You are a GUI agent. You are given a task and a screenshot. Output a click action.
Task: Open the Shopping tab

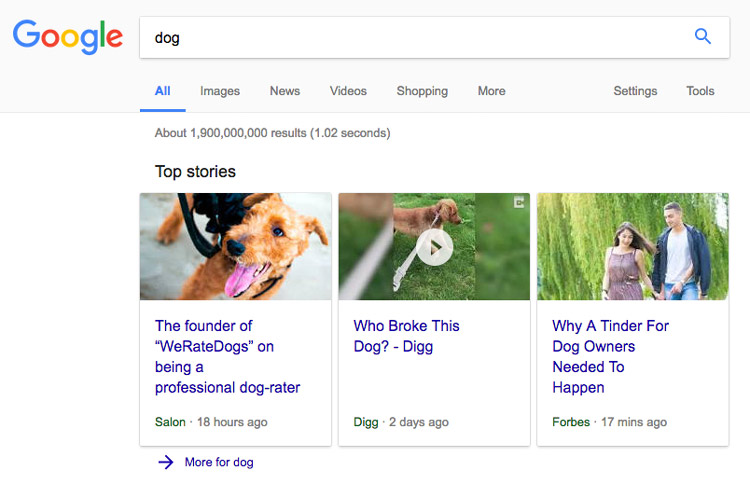click(422, 91)
